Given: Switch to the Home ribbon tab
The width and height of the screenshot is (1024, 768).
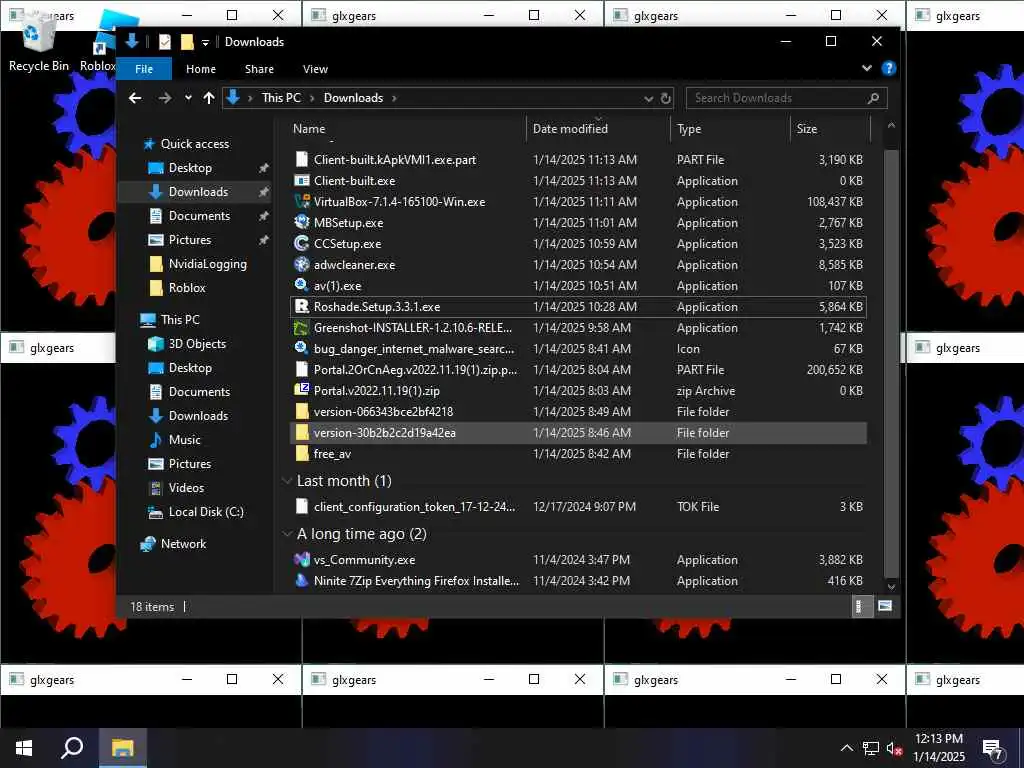Looking at the screenshot, I should point(200,69).
